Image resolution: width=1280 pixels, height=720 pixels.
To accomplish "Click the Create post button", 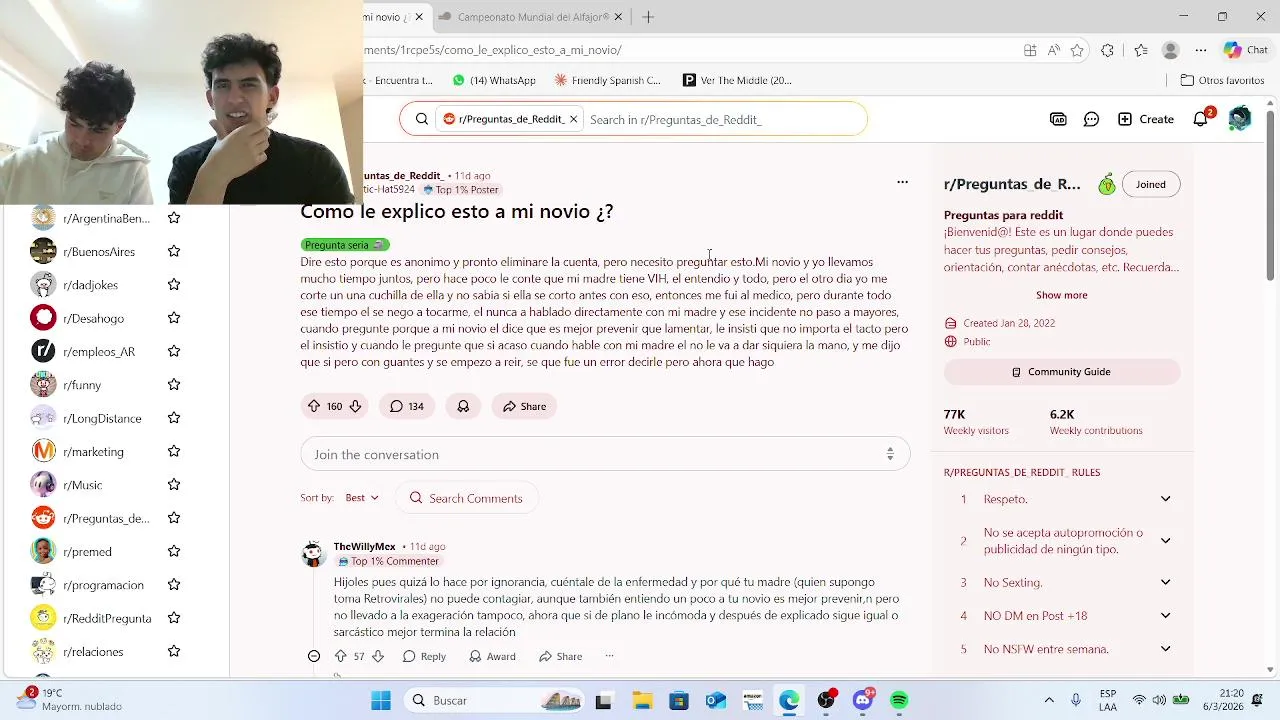I will point(1146,119).
